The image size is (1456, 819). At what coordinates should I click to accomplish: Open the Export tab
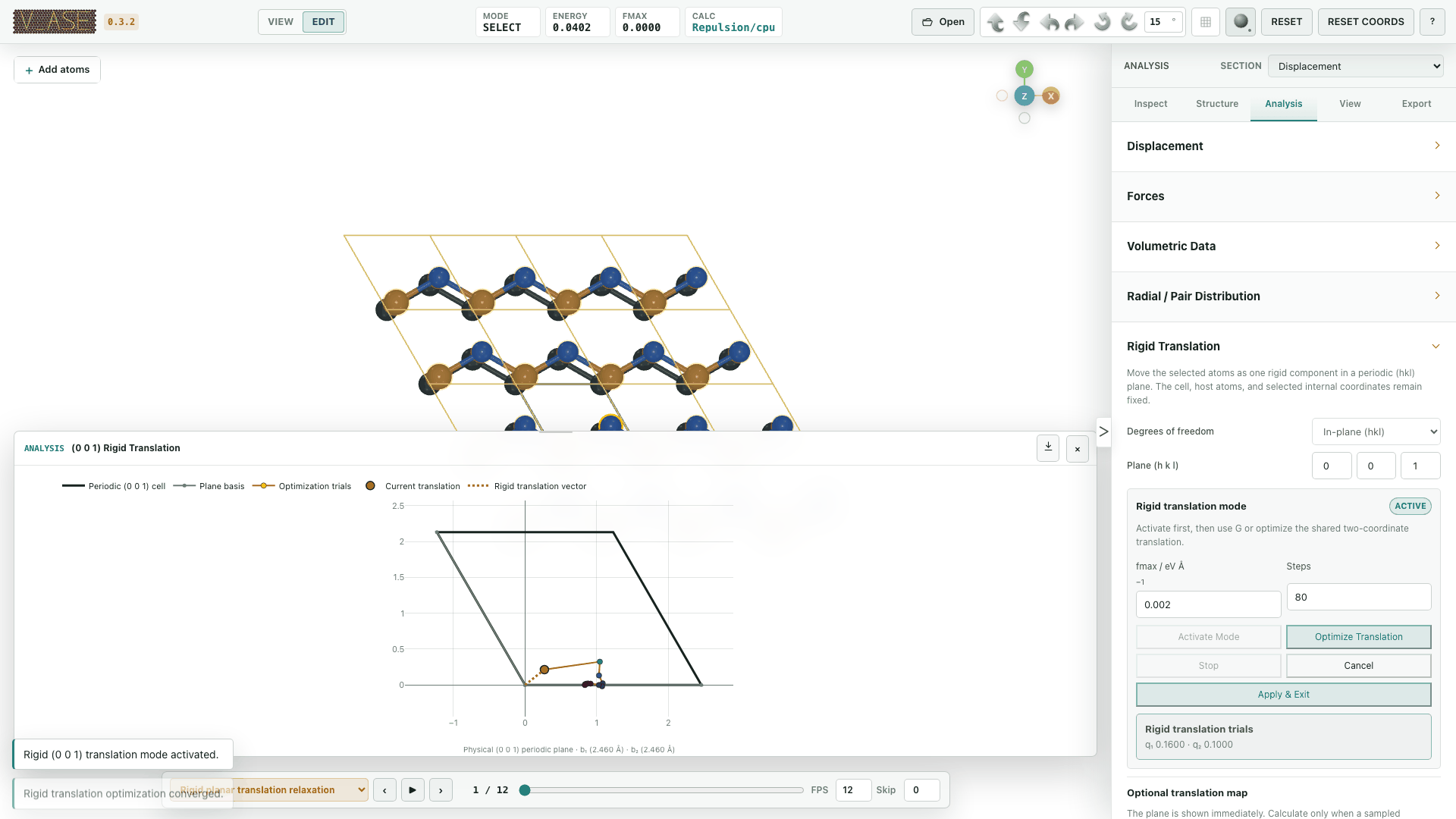pyautogui.click(x=1417, y=104)
